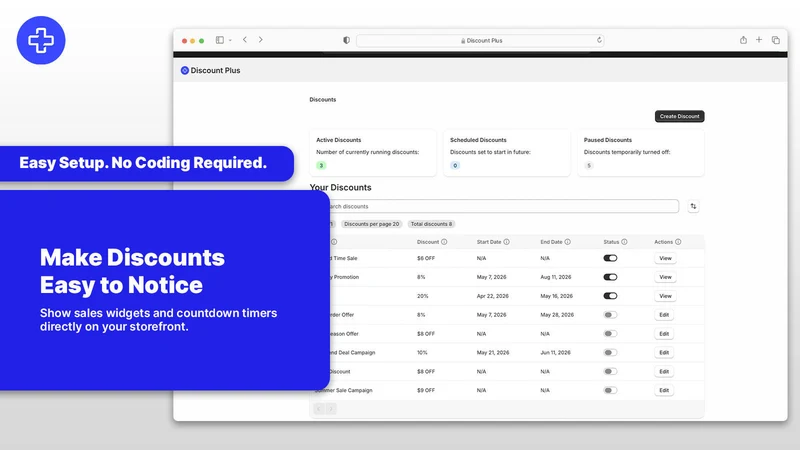Click the Jun 11, 2026 end date cell
Viewport: 800px width, 450px height.
(555, 353)
